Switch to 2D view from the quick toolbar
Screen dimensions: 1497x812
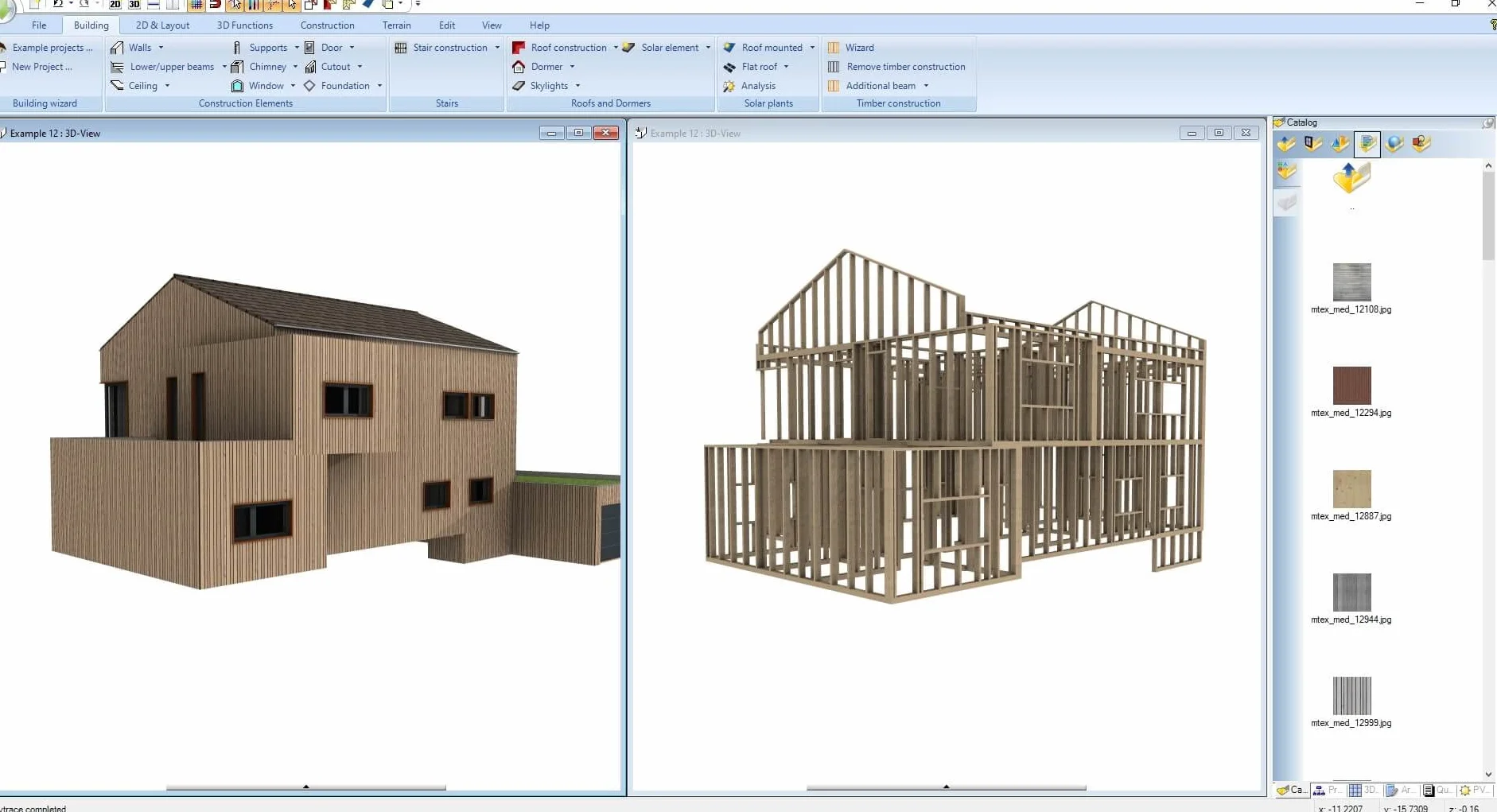115,5
